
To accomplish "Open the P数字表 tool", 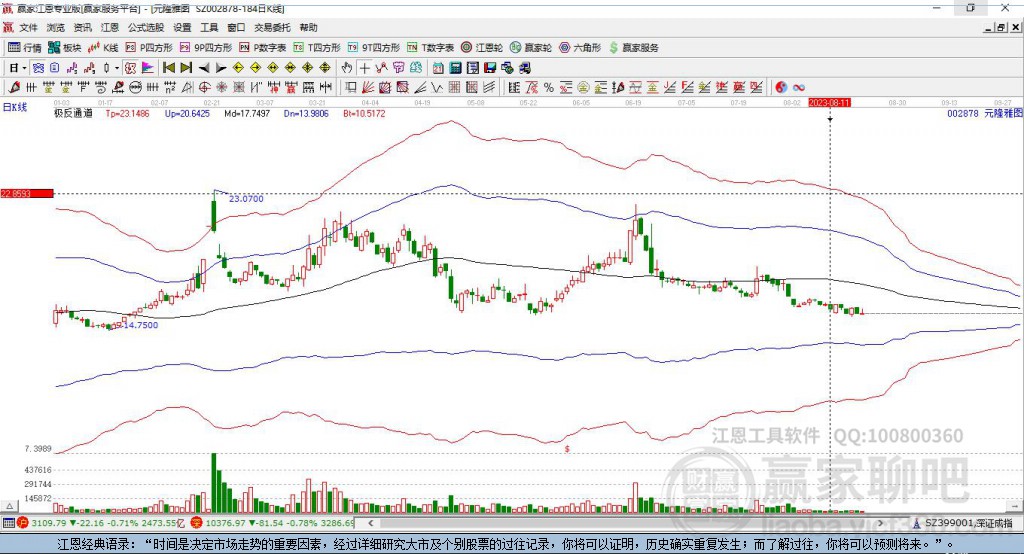I will tap(263, 48).
